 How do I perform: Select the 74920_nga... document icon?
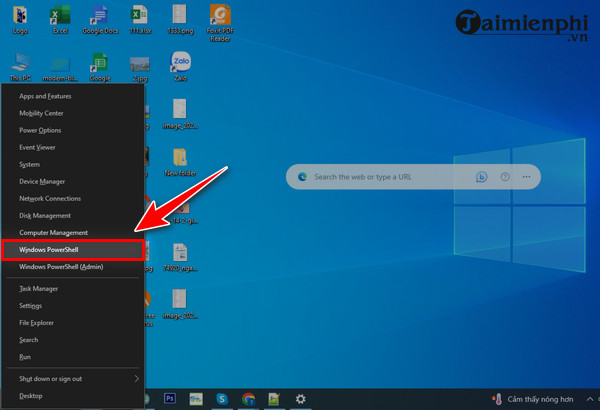click(180, 257)
